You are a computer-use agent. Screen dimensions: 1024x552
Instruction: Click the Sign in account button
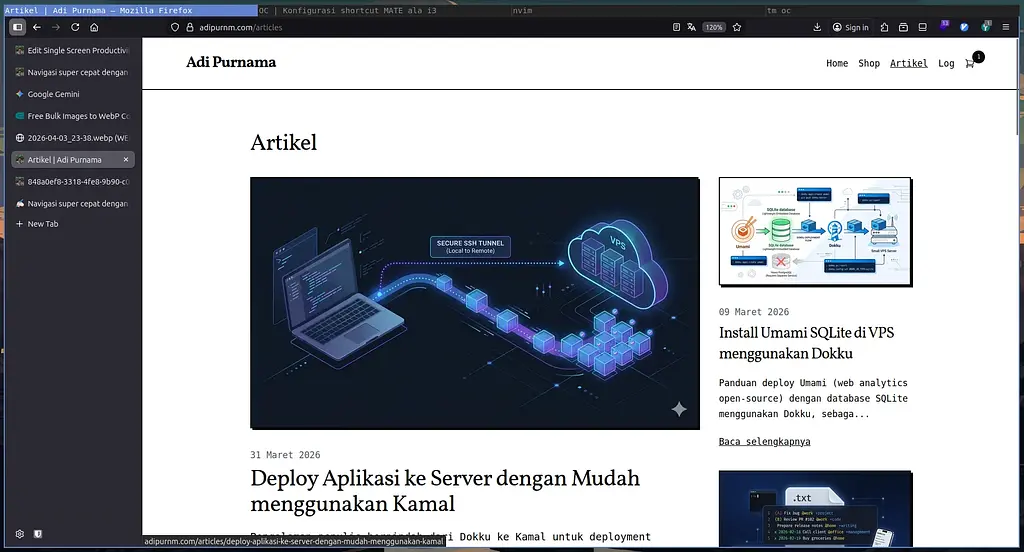pyautogui.click(x=850, y=27)
